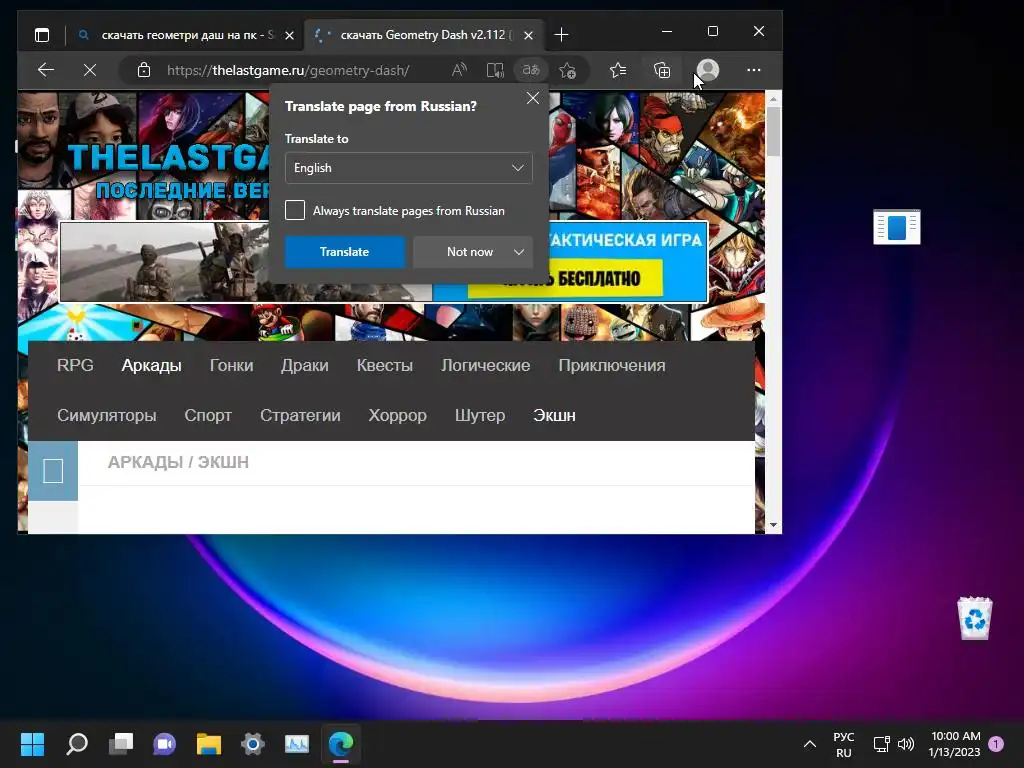Close the 'скачать геометри даш на пк' tab
Image resolution: width=1024 pixels, height=768 pixels.
click(x=289, y=35)
